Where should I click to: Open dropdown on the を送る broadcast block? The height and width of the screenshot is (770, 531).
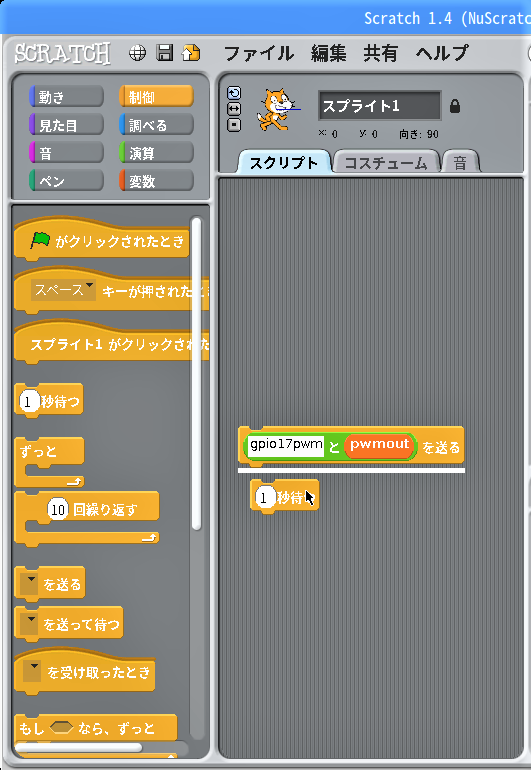(x=30, y=584)
